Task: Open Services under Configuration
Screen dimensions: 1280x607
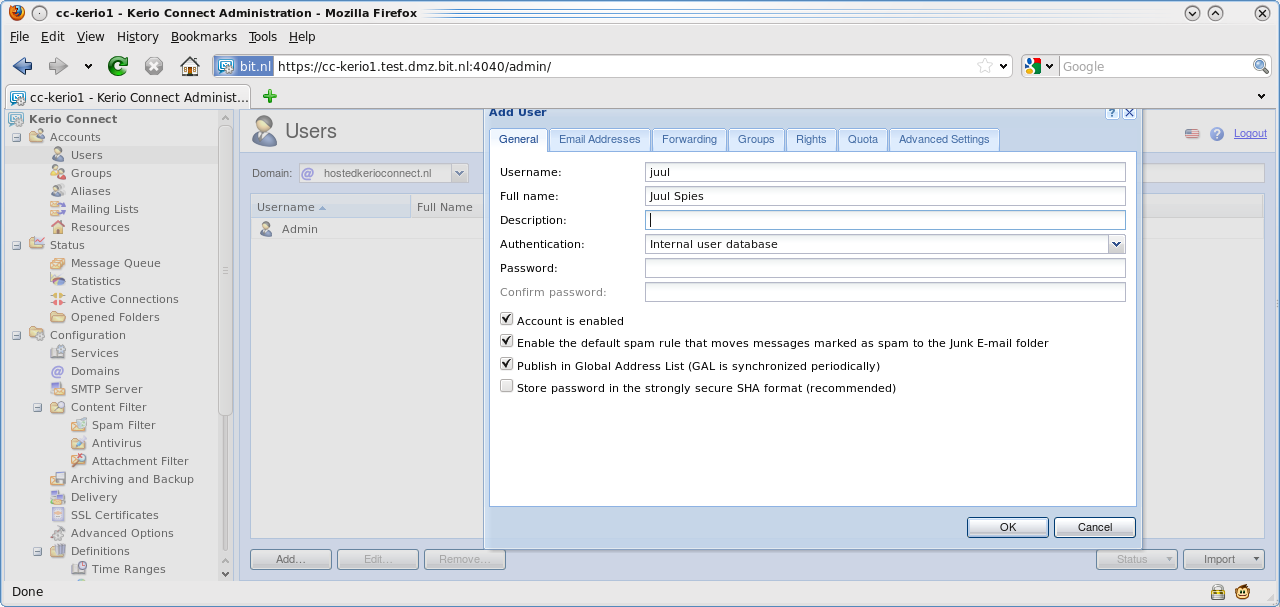Action: tap(94, 353)
